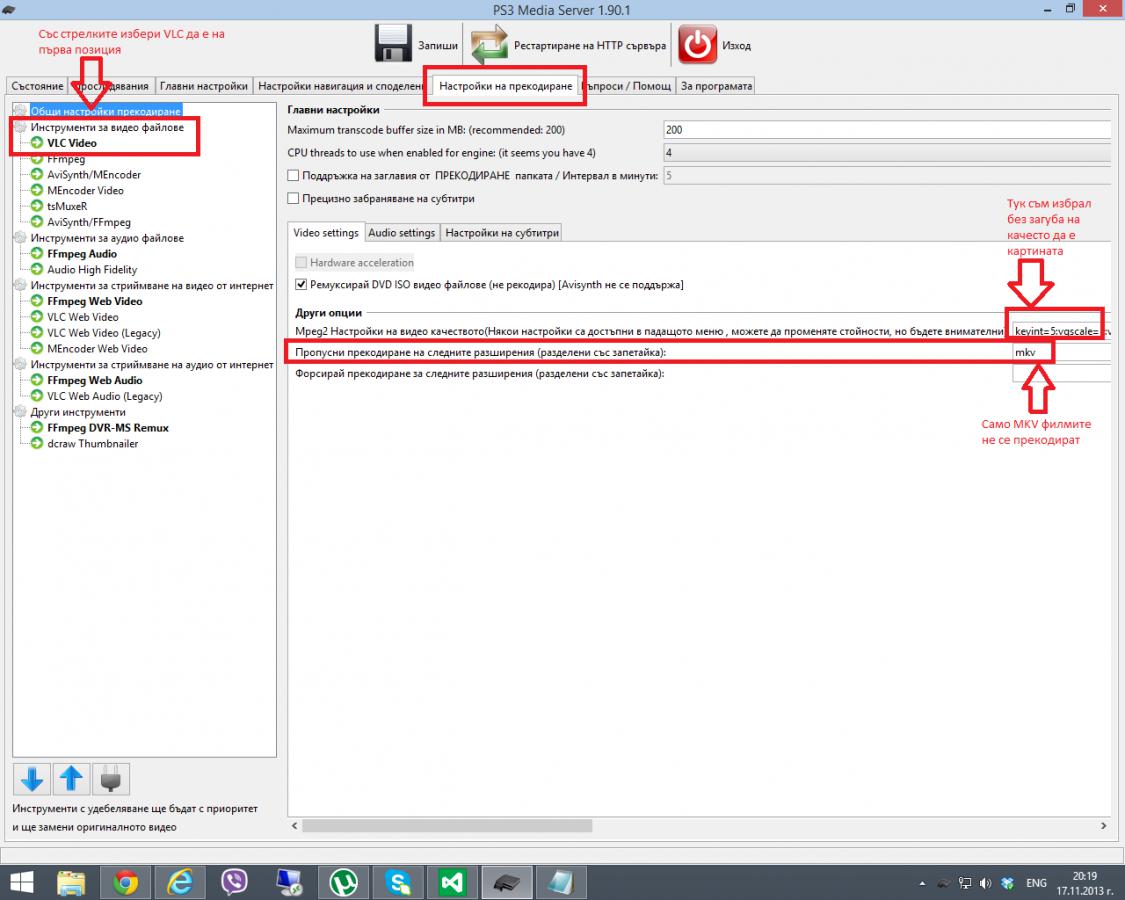1125x900 pixels.
Task: Click green status icon beside AviSynth/FFmpeg
Action: [37, 222]
